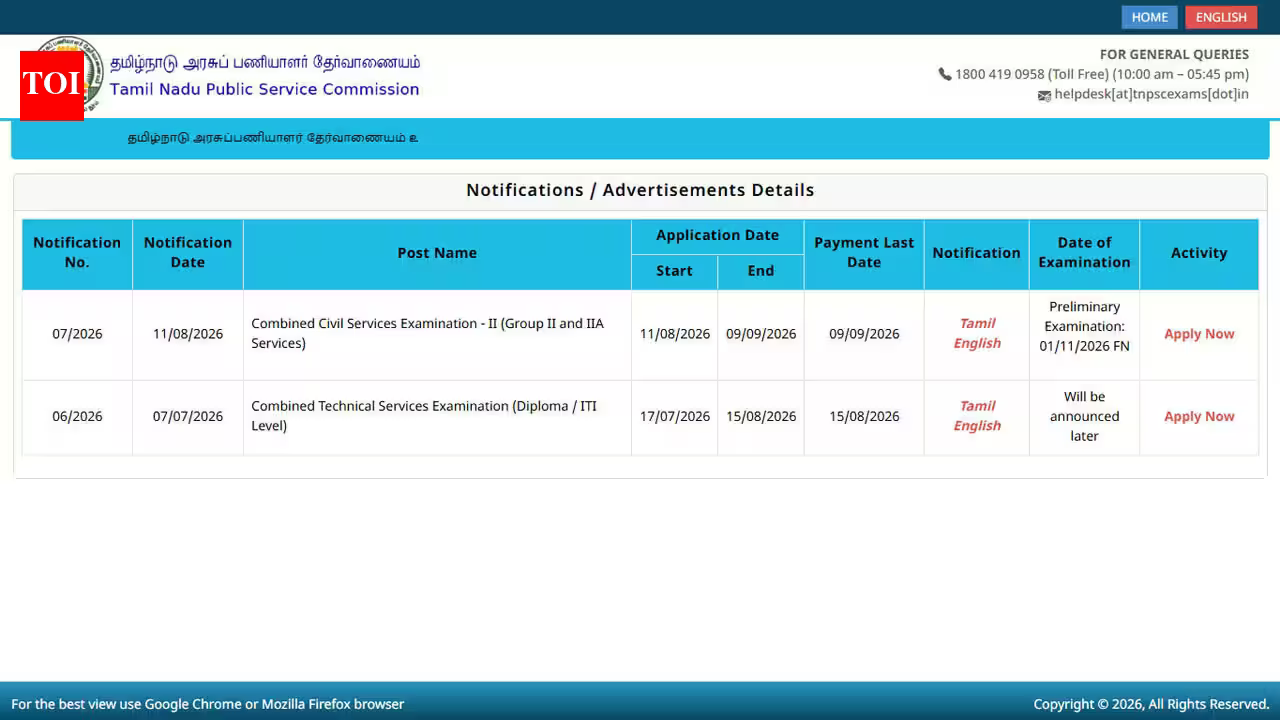Screen dimensions: 1280x720
Task: Click payment last date 15/08/2026
Action: click(x=864, y=416)
